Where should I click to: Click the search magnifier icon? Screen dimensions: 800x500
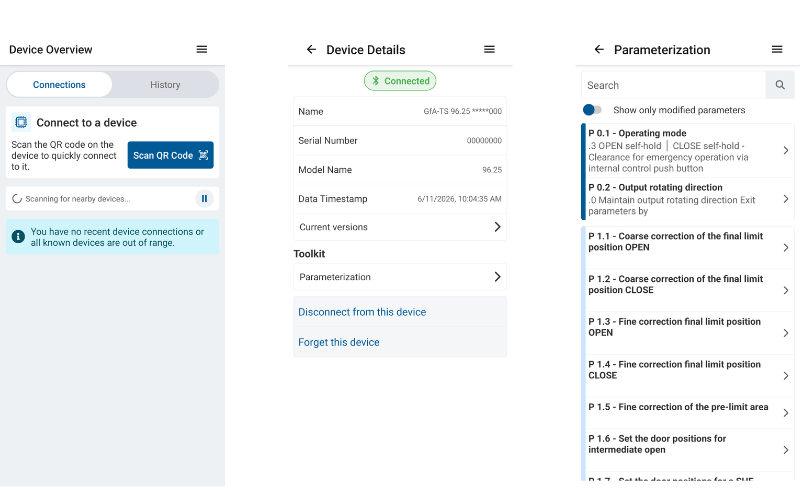point(780,85)
